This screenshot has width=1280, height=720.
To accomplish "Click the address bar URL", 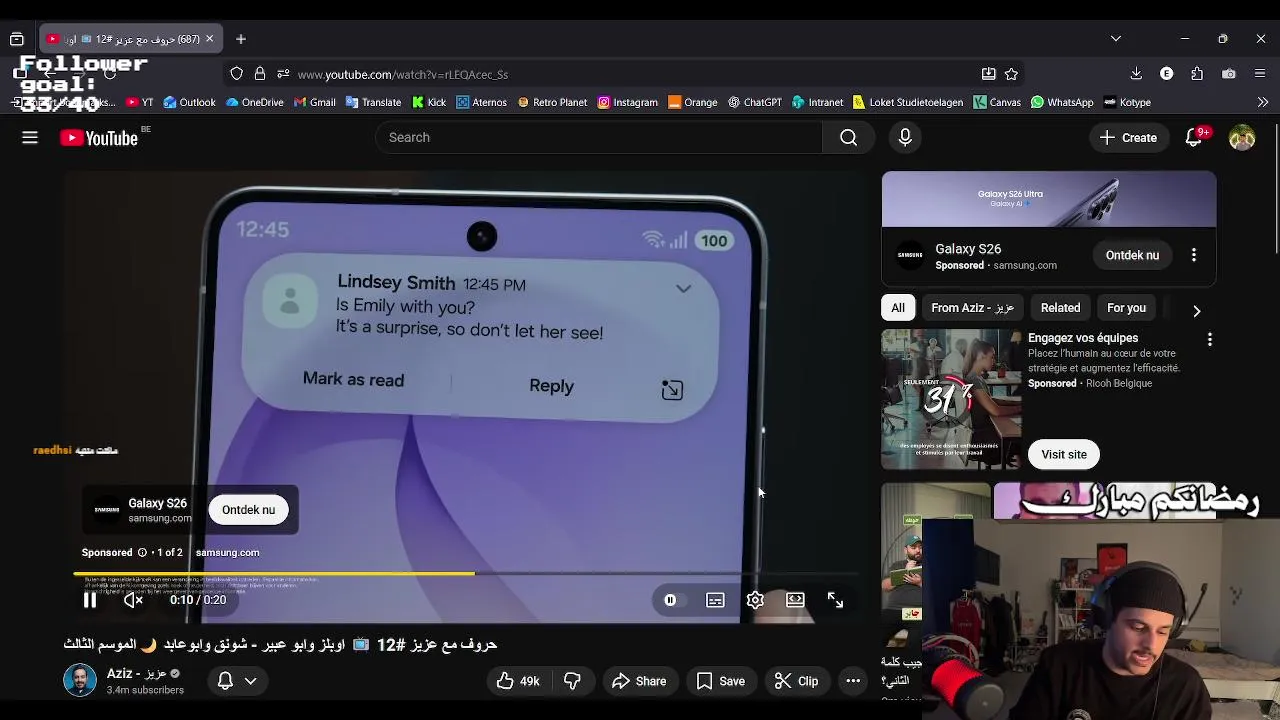I will coord(402,74).
